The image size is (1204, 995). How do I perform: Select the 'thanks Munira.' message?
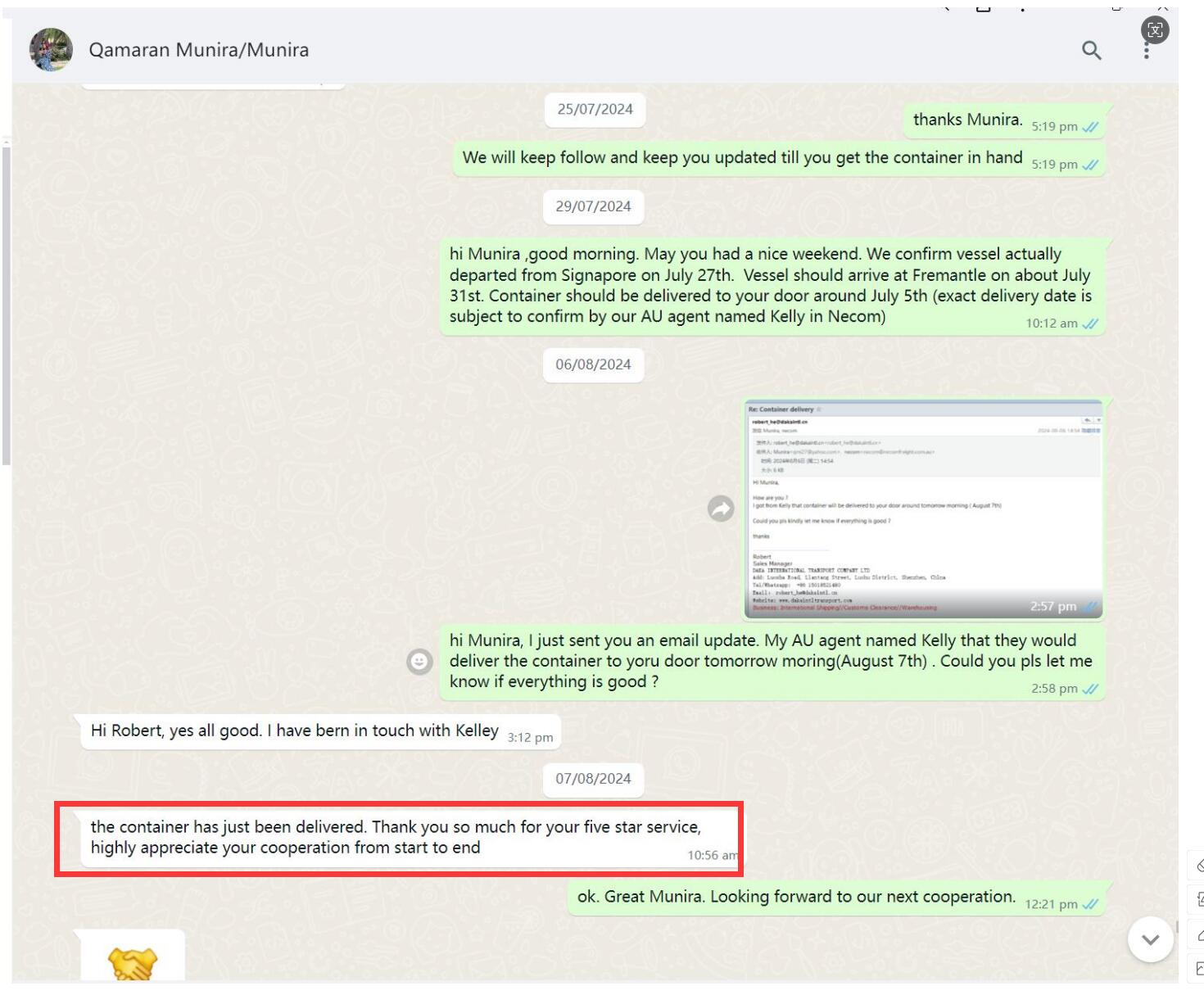(1006, 120)
